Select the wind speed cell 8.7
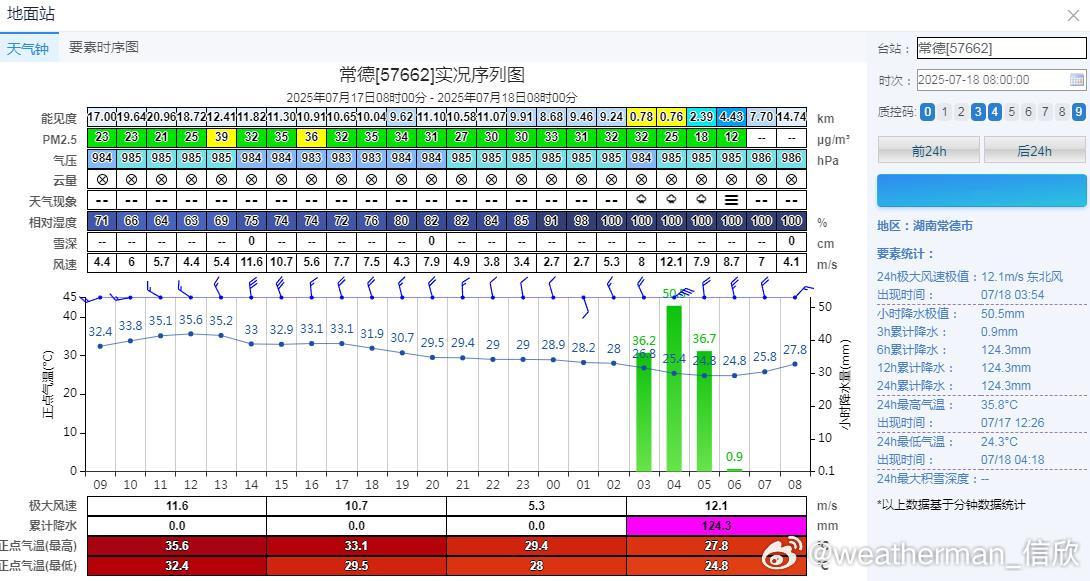Image resolution: width=1090 pixels, height=581 pixels. point(731,262)
